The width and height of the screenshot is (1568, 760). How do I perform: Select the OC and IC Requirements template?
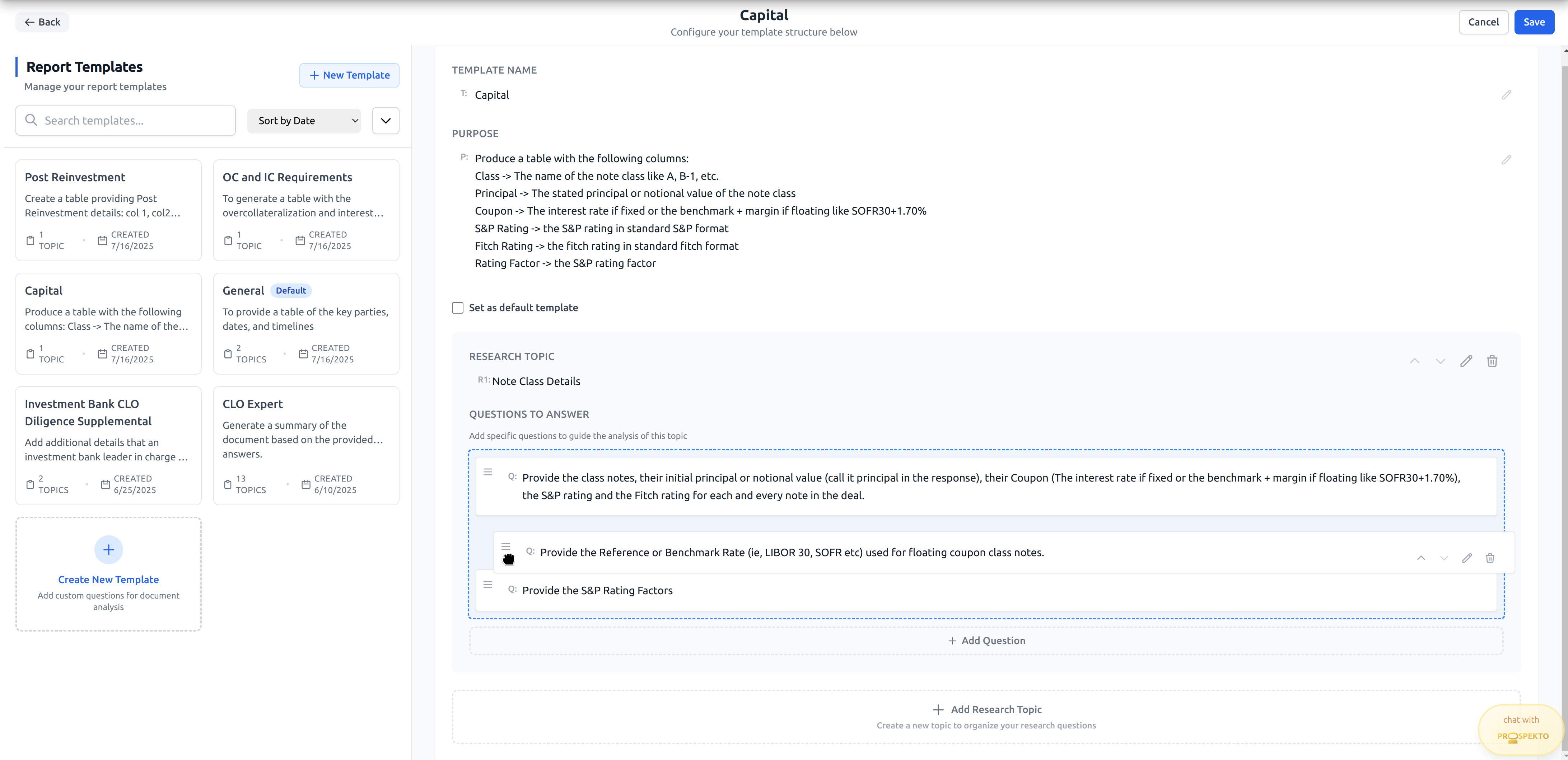pyautogui.click(x=305, y=210)
